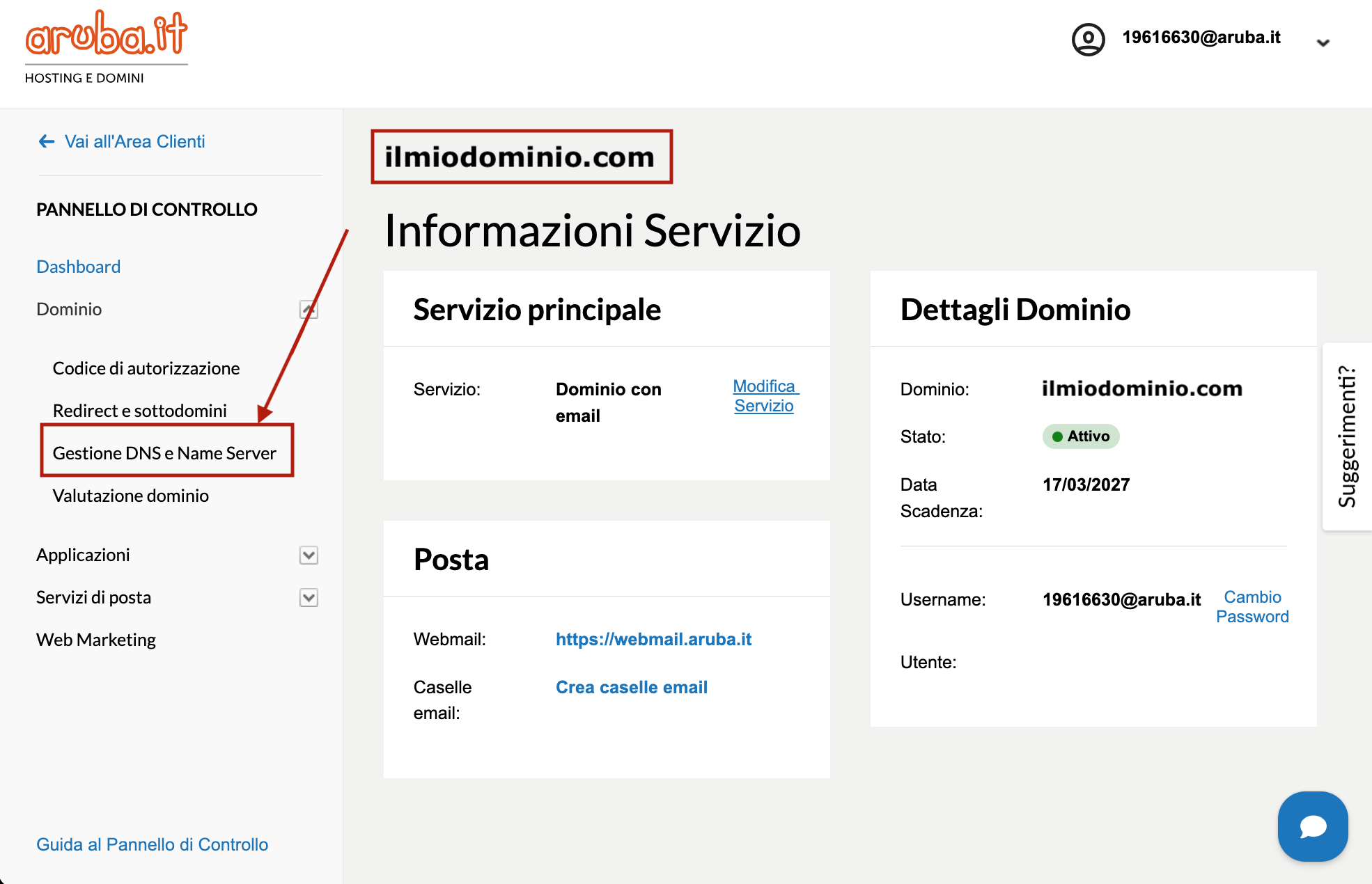Click the Dettagli Dominio card heading
The width and height of the screenshot is (1372, 884).
point(1015,310)
